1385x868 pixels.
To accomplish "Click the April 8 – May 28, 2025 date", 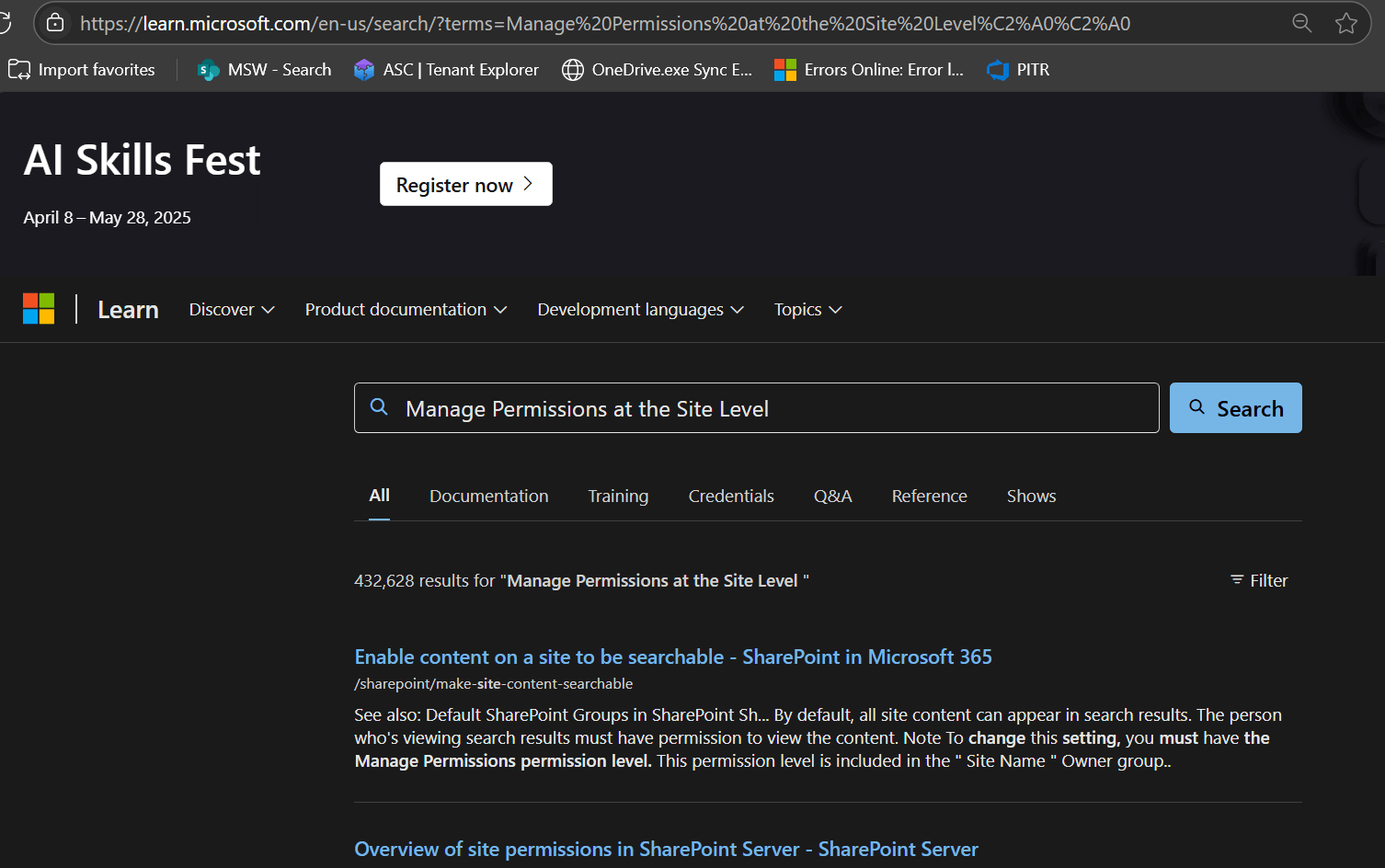I will 107,218.
